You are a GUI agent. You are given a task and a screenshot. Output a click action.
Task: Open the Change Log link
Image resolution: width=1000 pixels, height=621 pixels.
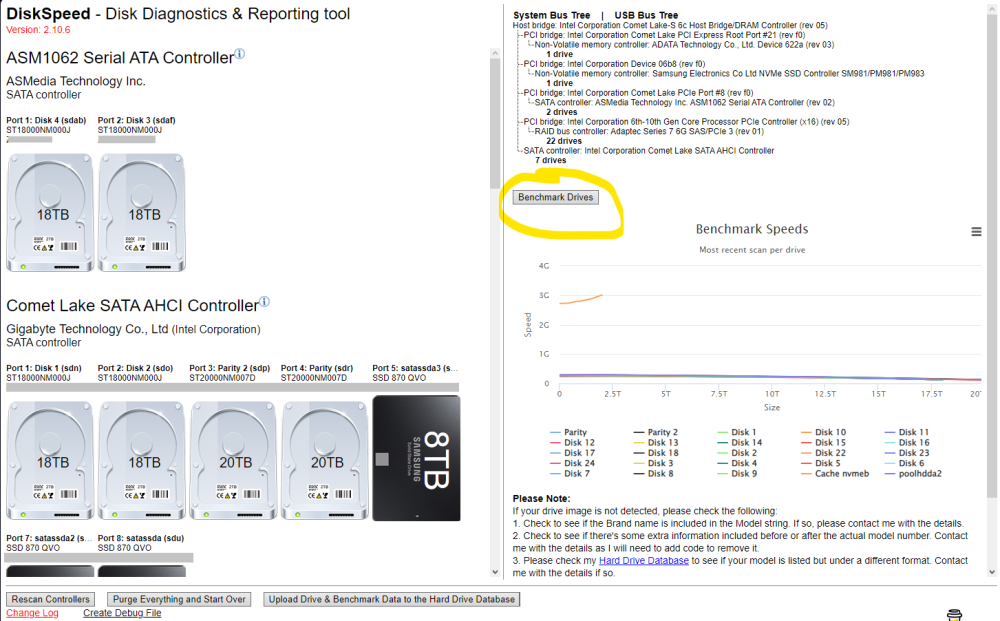[33, 613]
